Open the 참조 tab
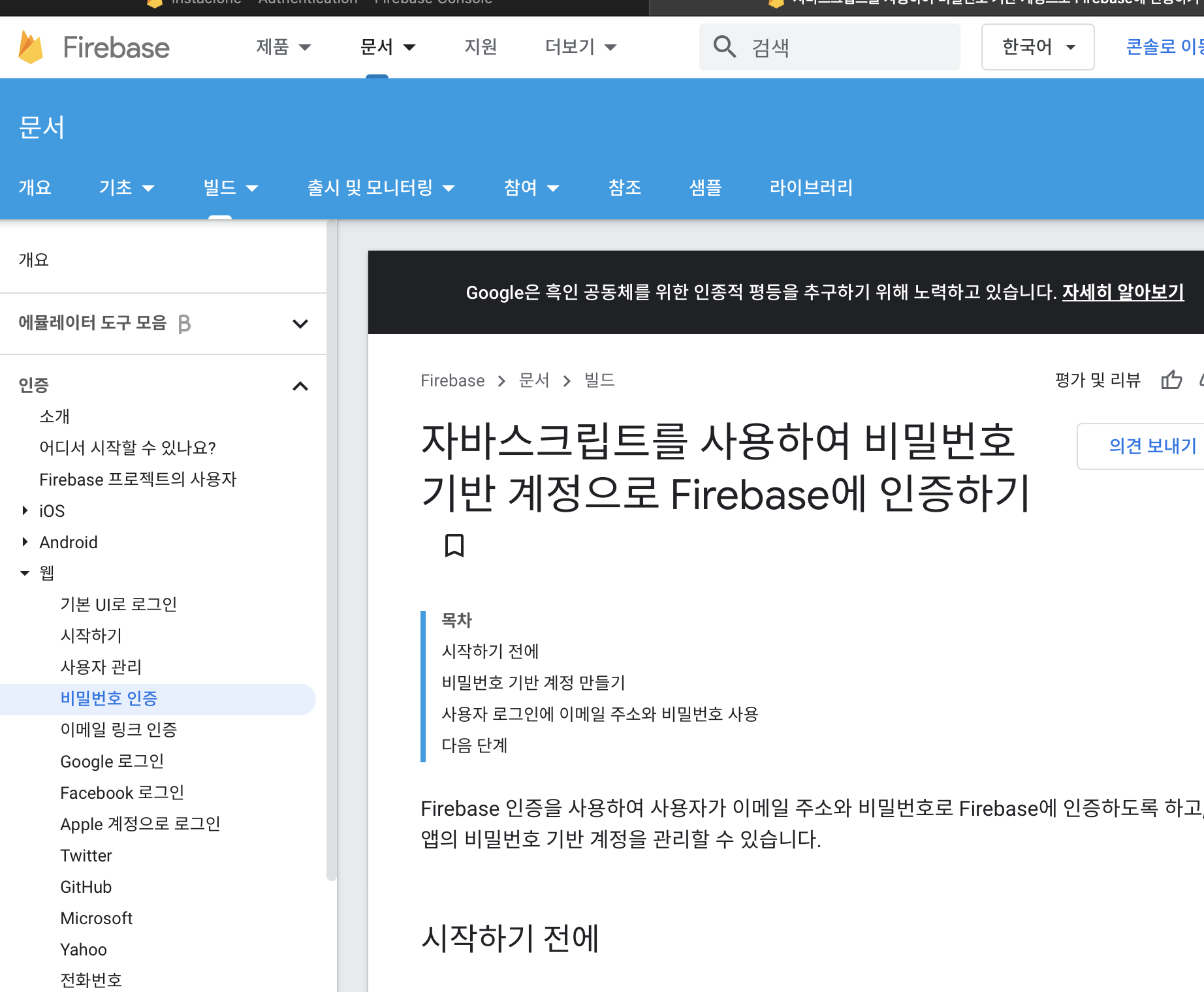The width and height of the screenshot is (1204, 992). tap(625, 188)
